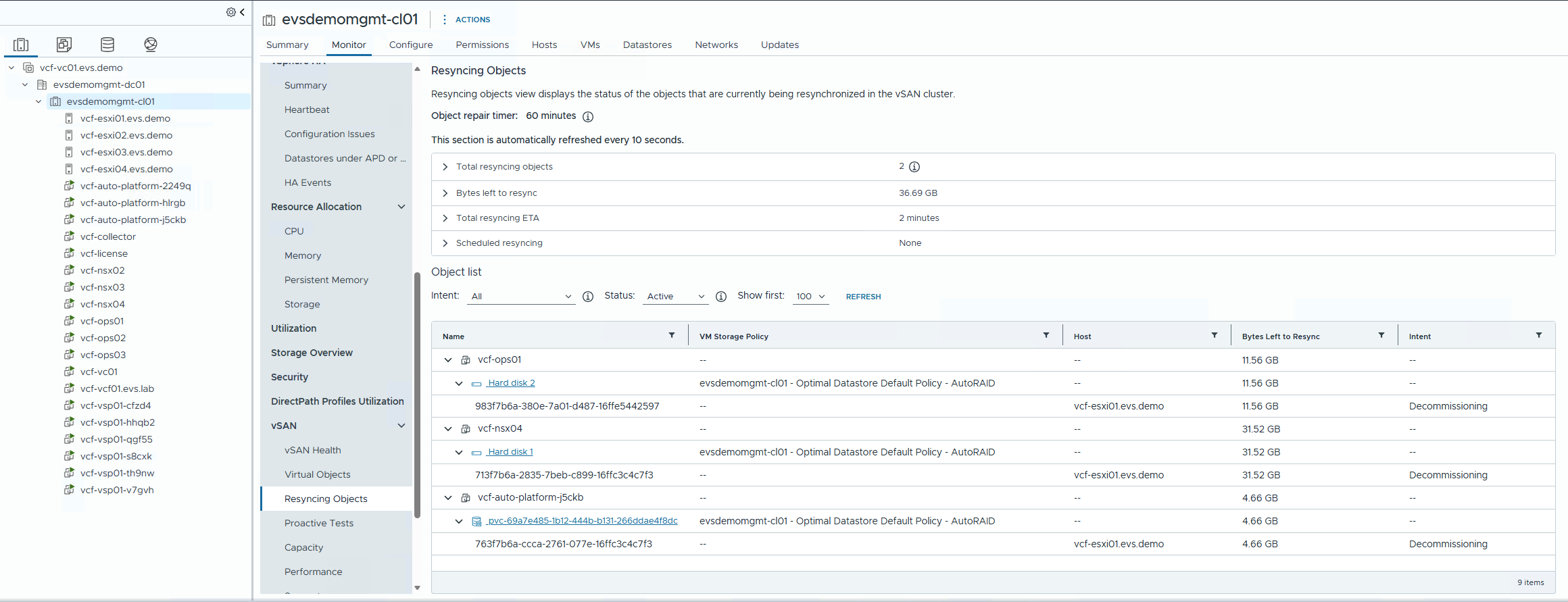Open Hard disk 1 link

coord(510,452)
